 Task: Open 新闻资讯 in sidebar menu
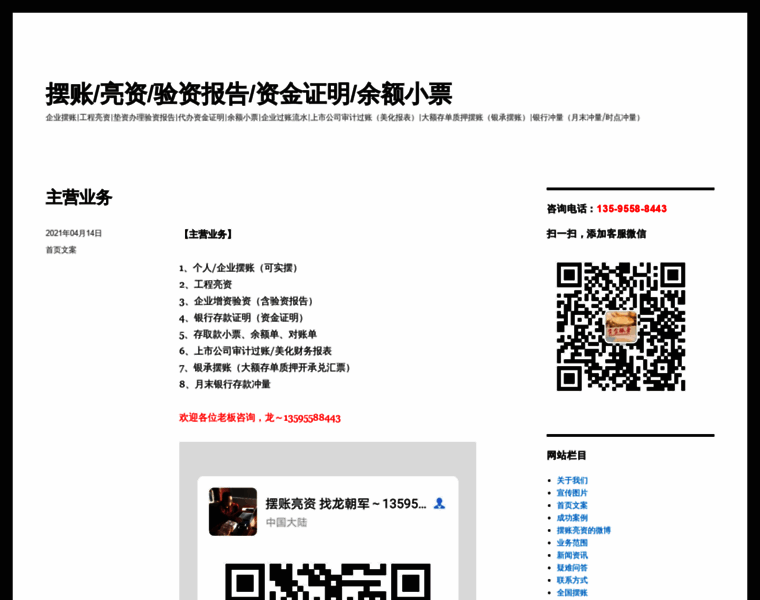tap(572, 555)
